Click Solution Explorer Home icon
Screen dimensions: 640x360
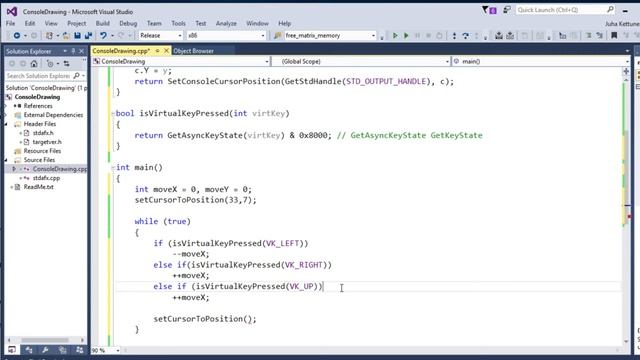pyautogui.click(x=34, y=64)
